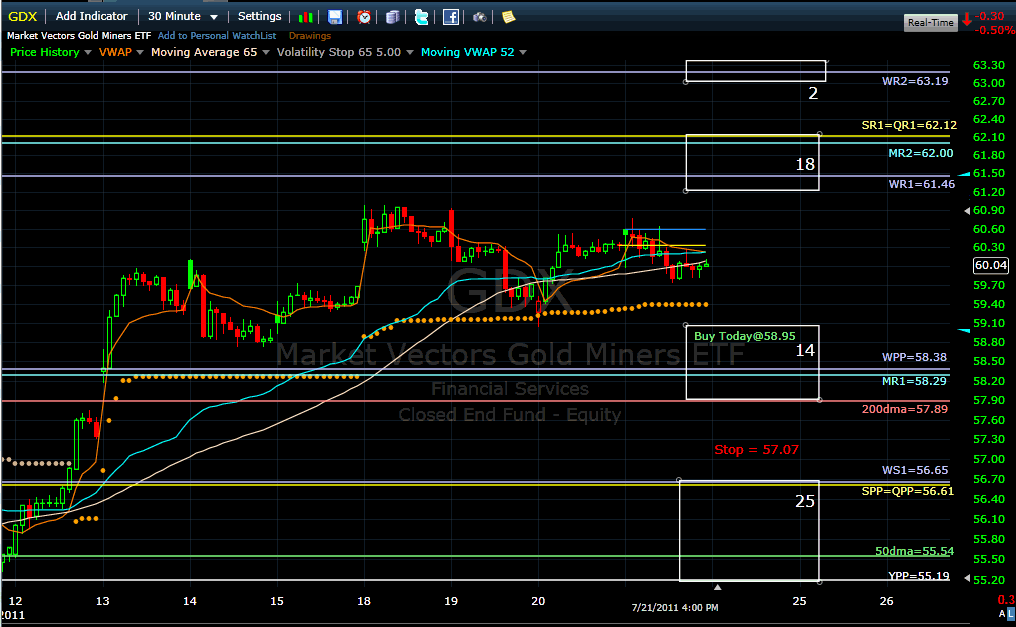
Task: Click the Add Indicator menu item
Action: (91, 16)
